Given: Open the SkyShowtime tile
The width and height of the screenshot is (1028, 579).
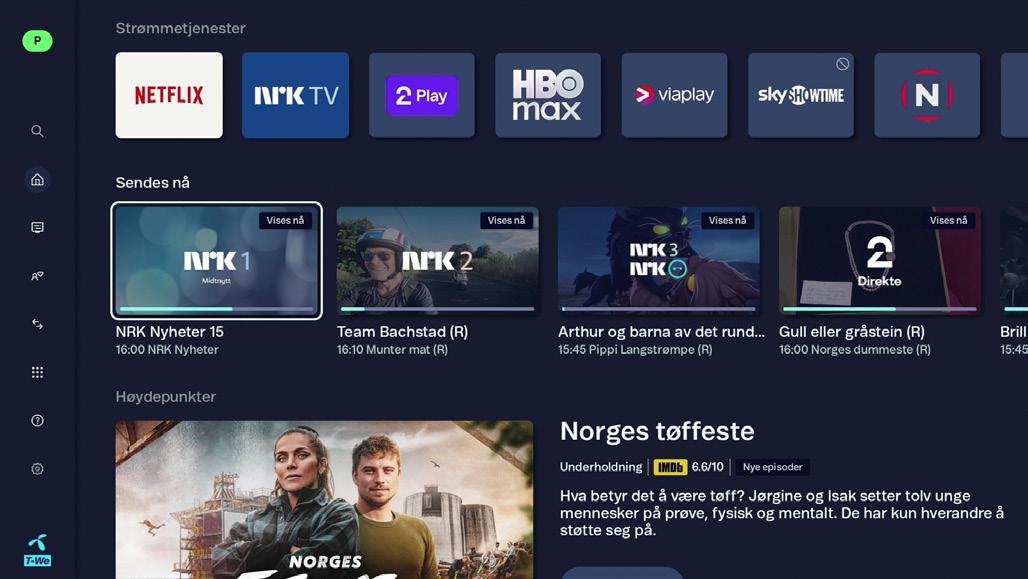Looking at the screenshot, I should pyautogui.click(x=801, y=95).
